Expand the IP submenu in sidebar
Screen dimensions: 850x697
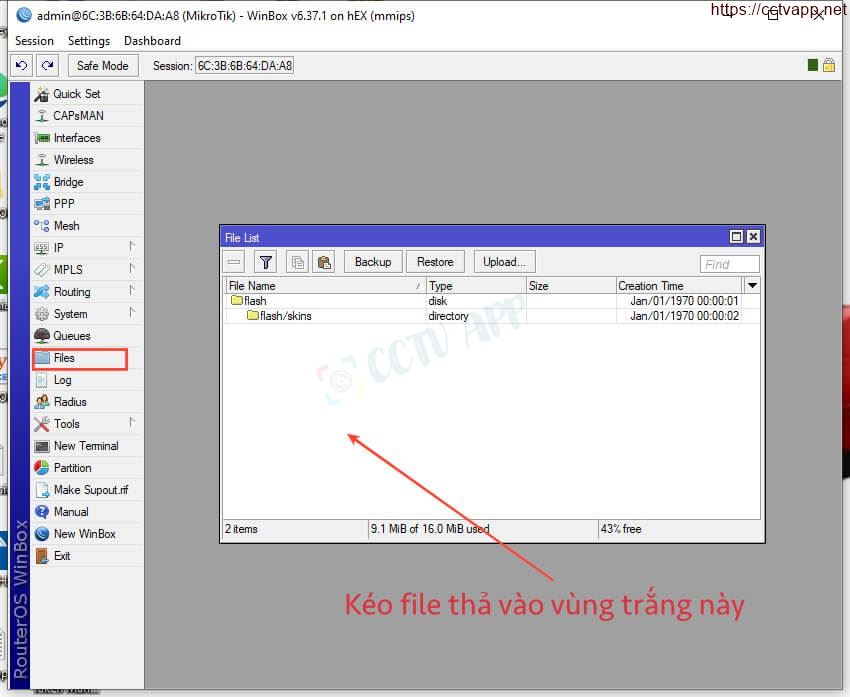tap(60, 248)
